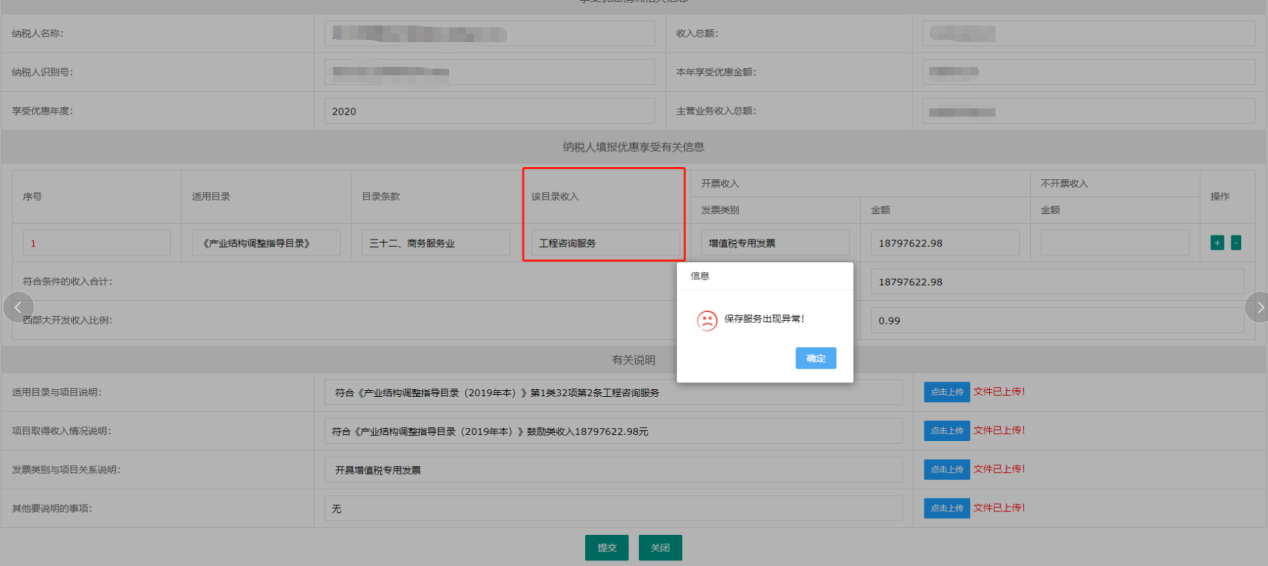
Task: Click the 符合条件的收入合计 total value field
Action: tap(1057, 281)
